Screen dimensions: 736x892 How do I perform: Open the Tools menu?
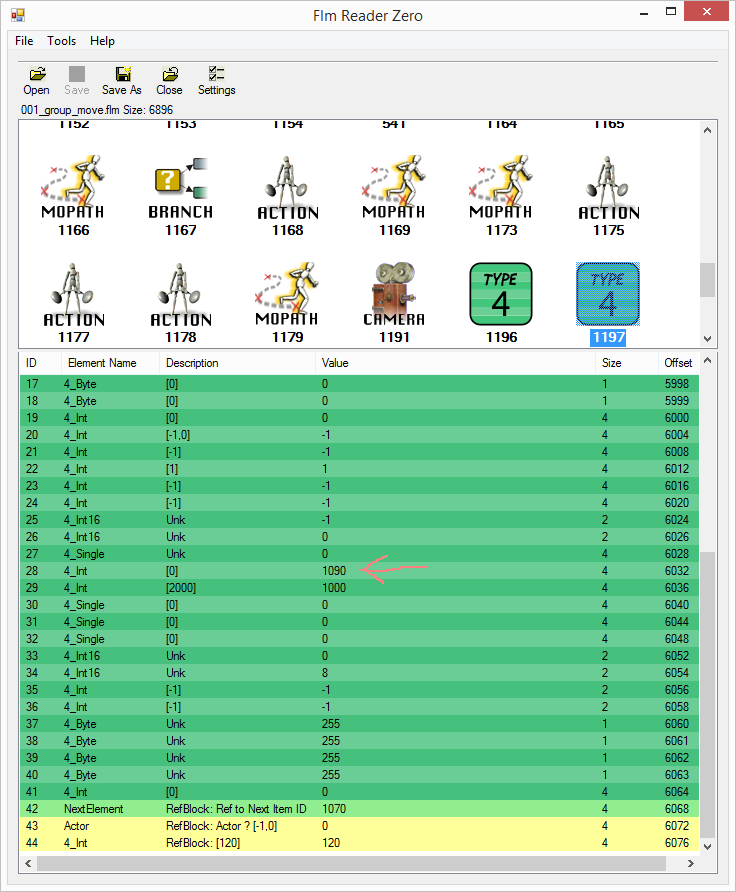coord(61,41)
